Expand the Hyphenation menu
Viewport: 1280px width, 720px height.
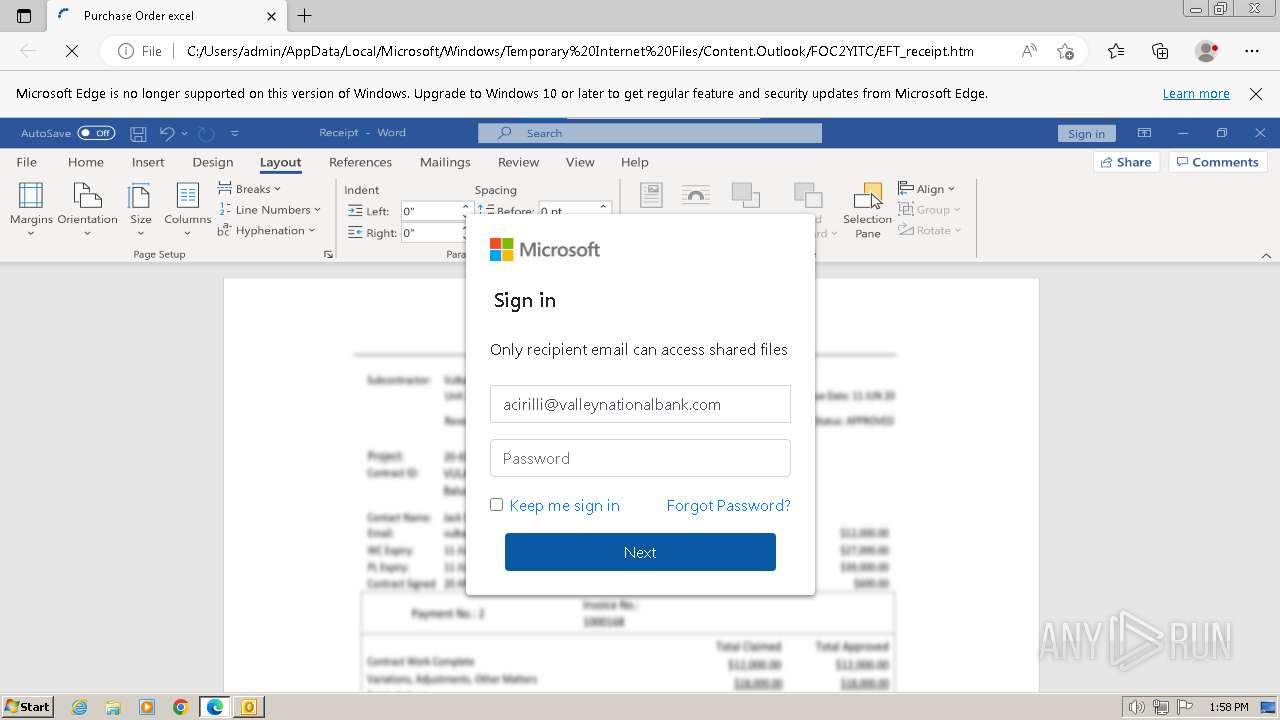pos(267,231)
